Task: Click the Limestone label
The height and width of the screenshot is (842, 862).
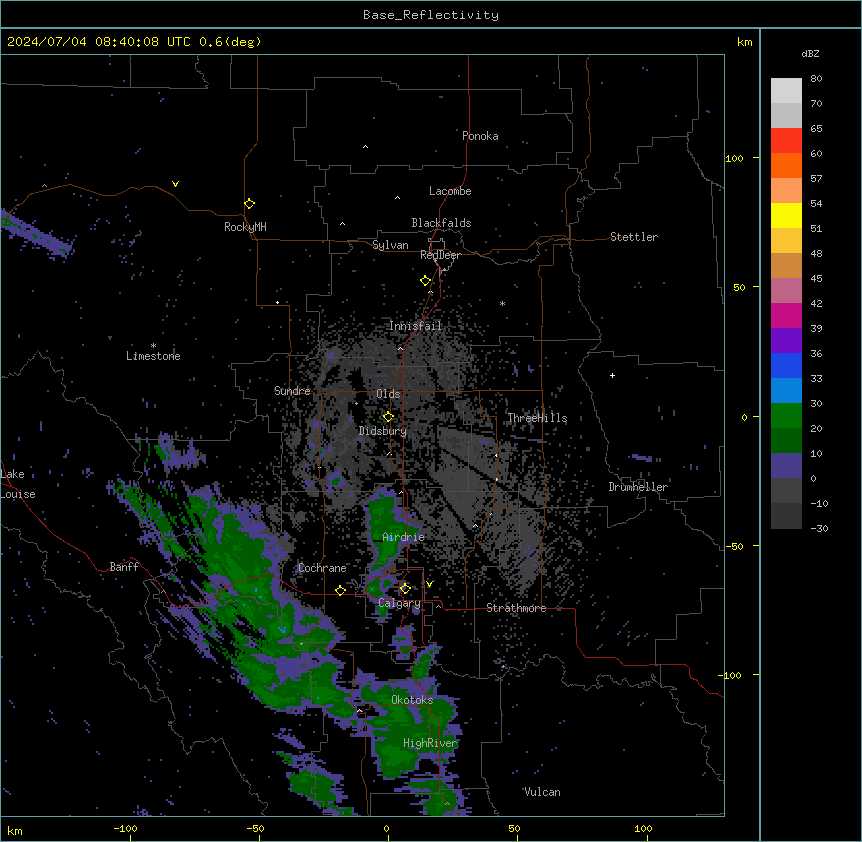Action: pos(153,356)
